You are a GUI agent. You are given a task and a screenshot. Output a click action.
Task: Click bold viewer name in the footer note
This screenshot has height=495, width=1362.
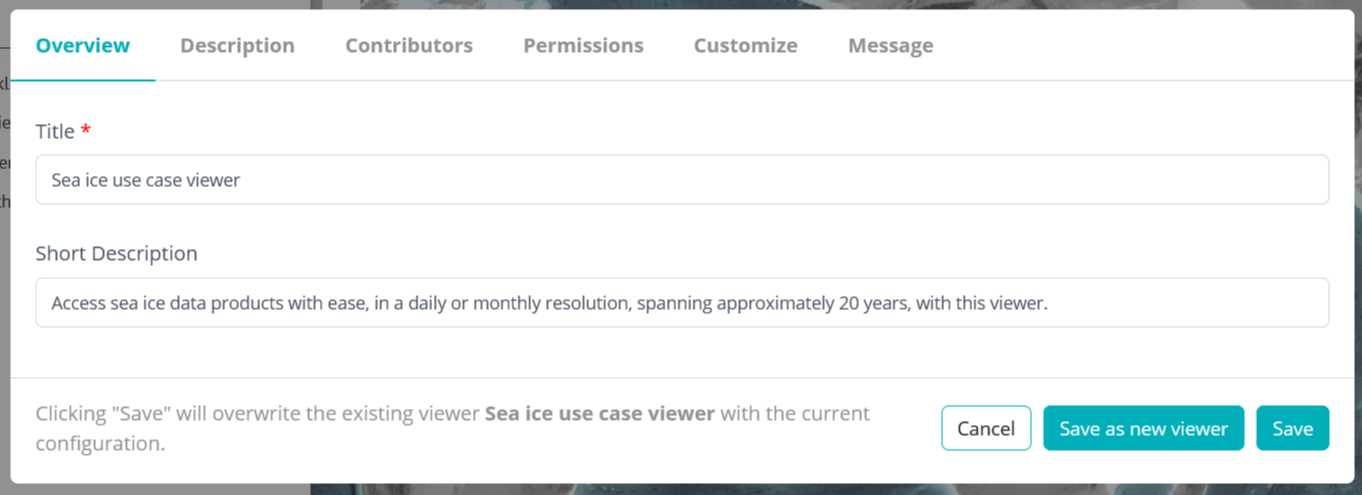[x=599, y=414]
